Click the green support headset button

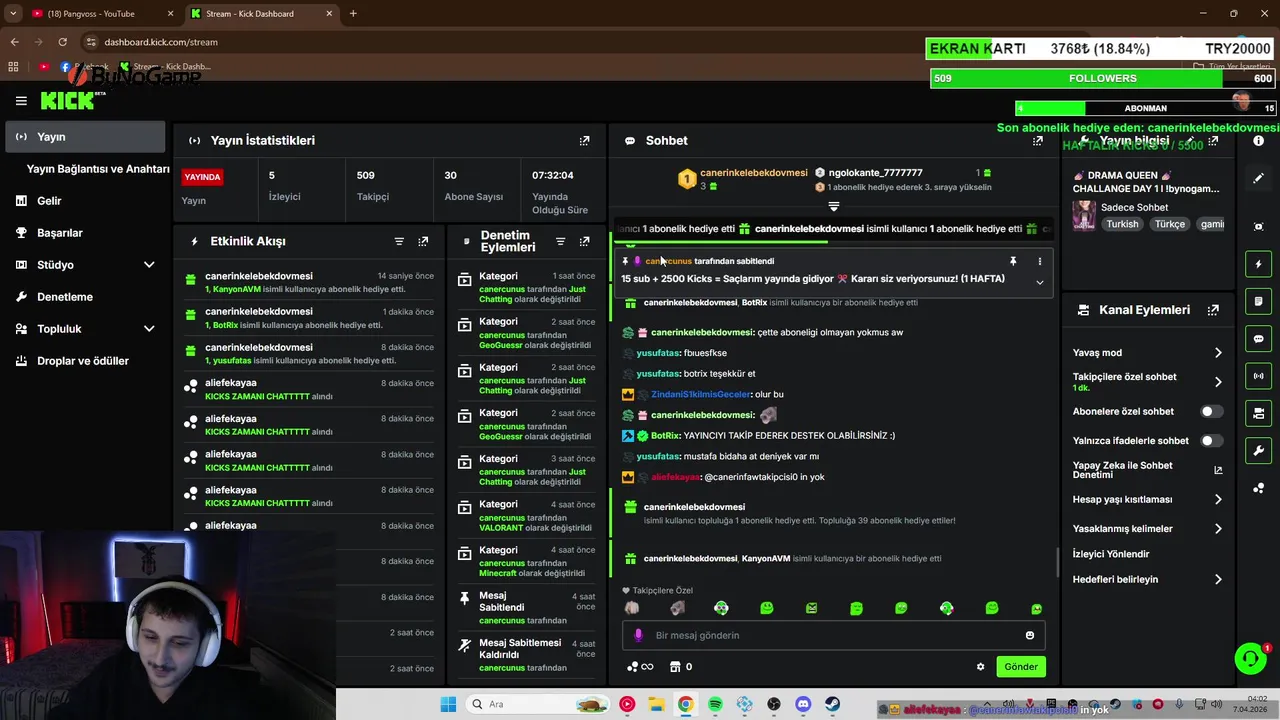click(x=1250, y=659)
